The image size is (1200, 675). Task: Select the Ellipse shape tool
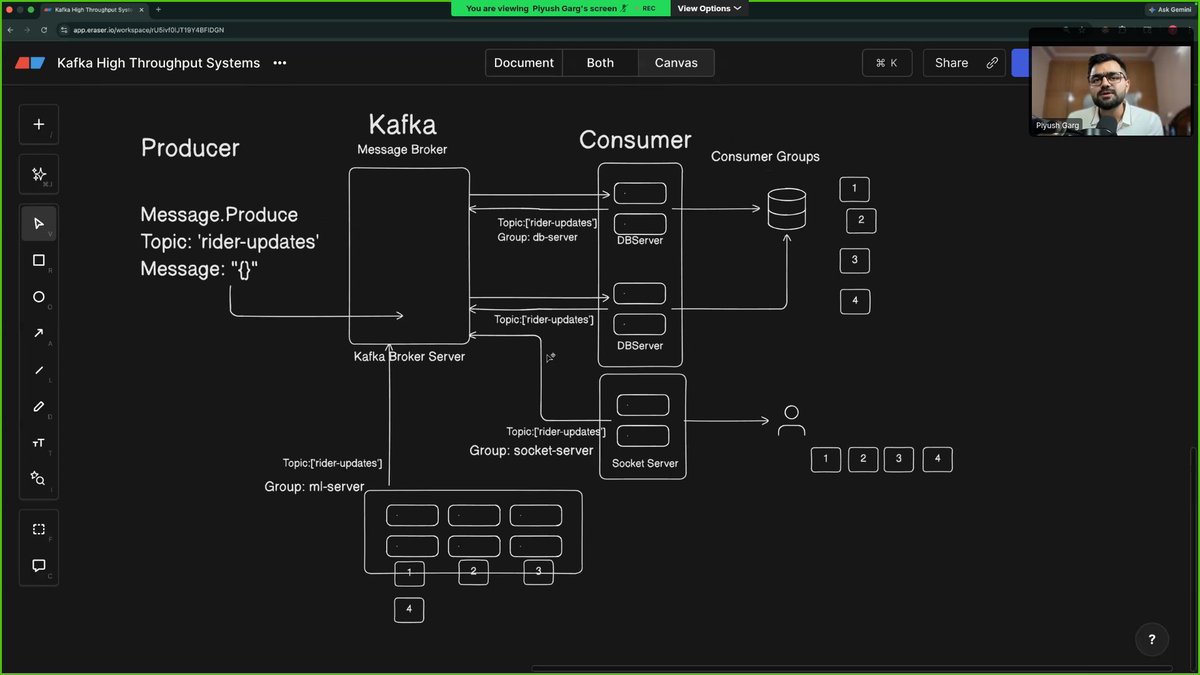tap(39, 297)
